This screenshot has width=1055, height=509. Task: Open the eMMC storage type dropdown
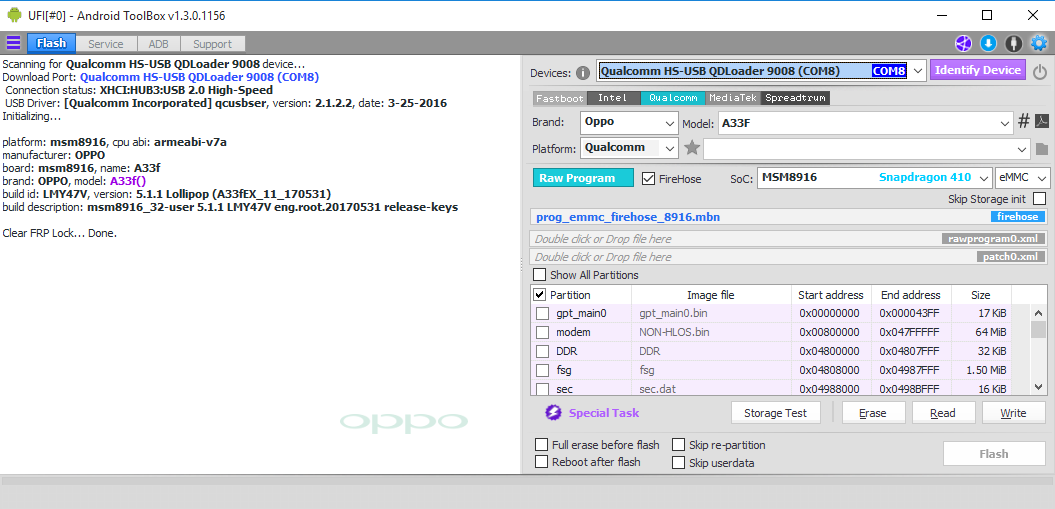point(1023,178)
